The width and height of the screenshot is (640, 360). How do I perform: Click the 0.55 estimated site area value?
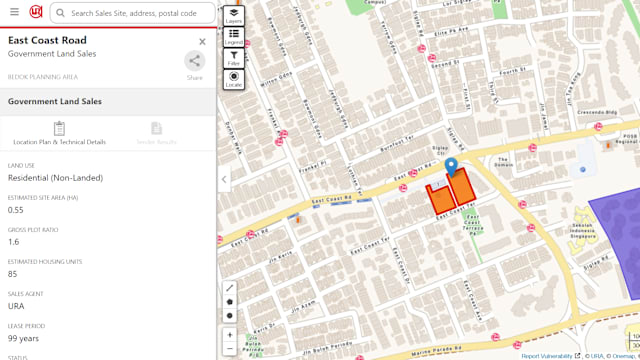(x=16, y=210)
